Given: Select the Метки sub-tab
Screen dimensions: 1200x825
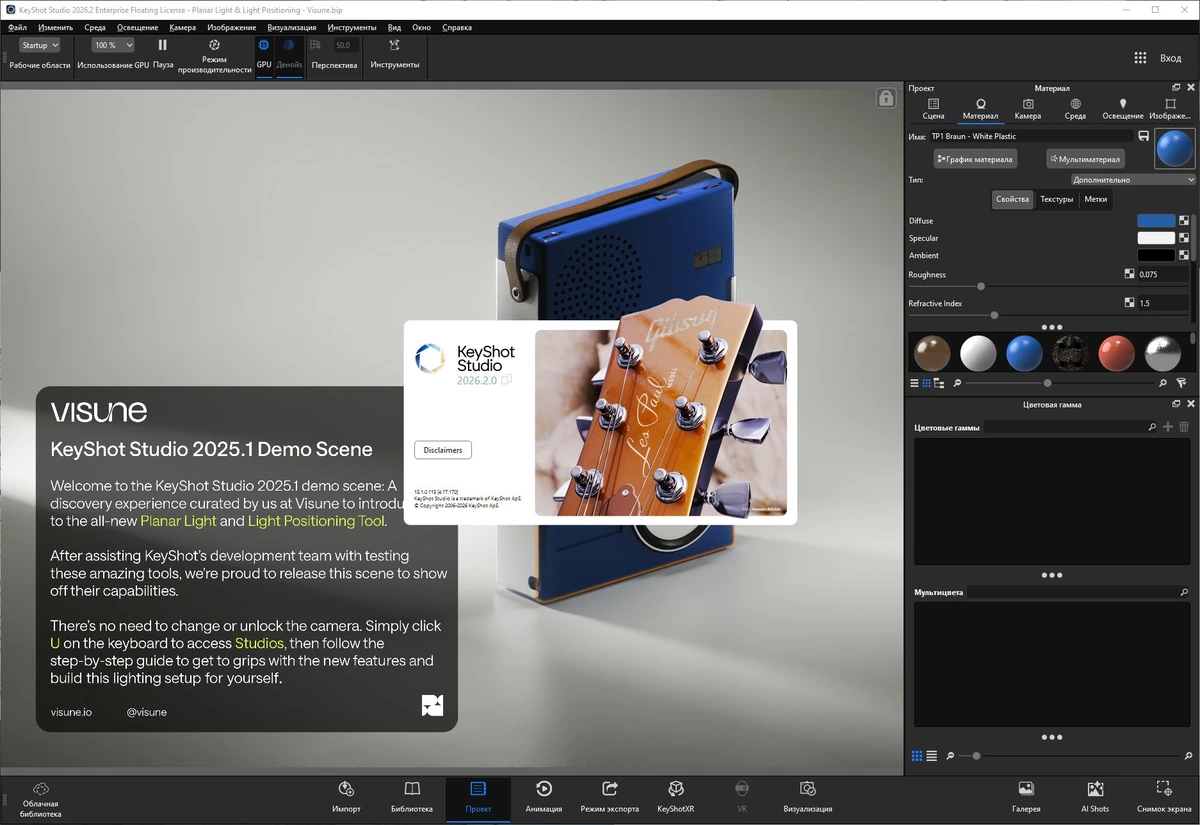Looking at the screenshot, I should coord(1095,199).
